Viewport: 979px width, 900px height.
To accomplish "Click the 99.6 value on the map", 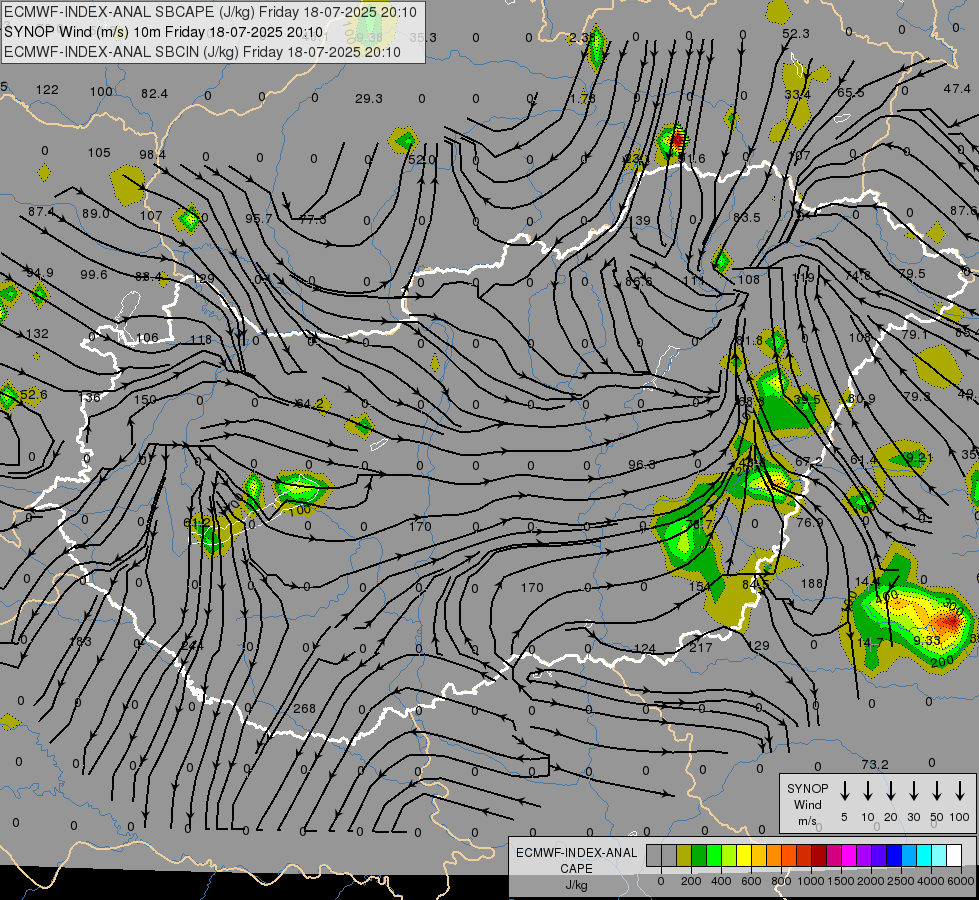I will coord(94,274).
